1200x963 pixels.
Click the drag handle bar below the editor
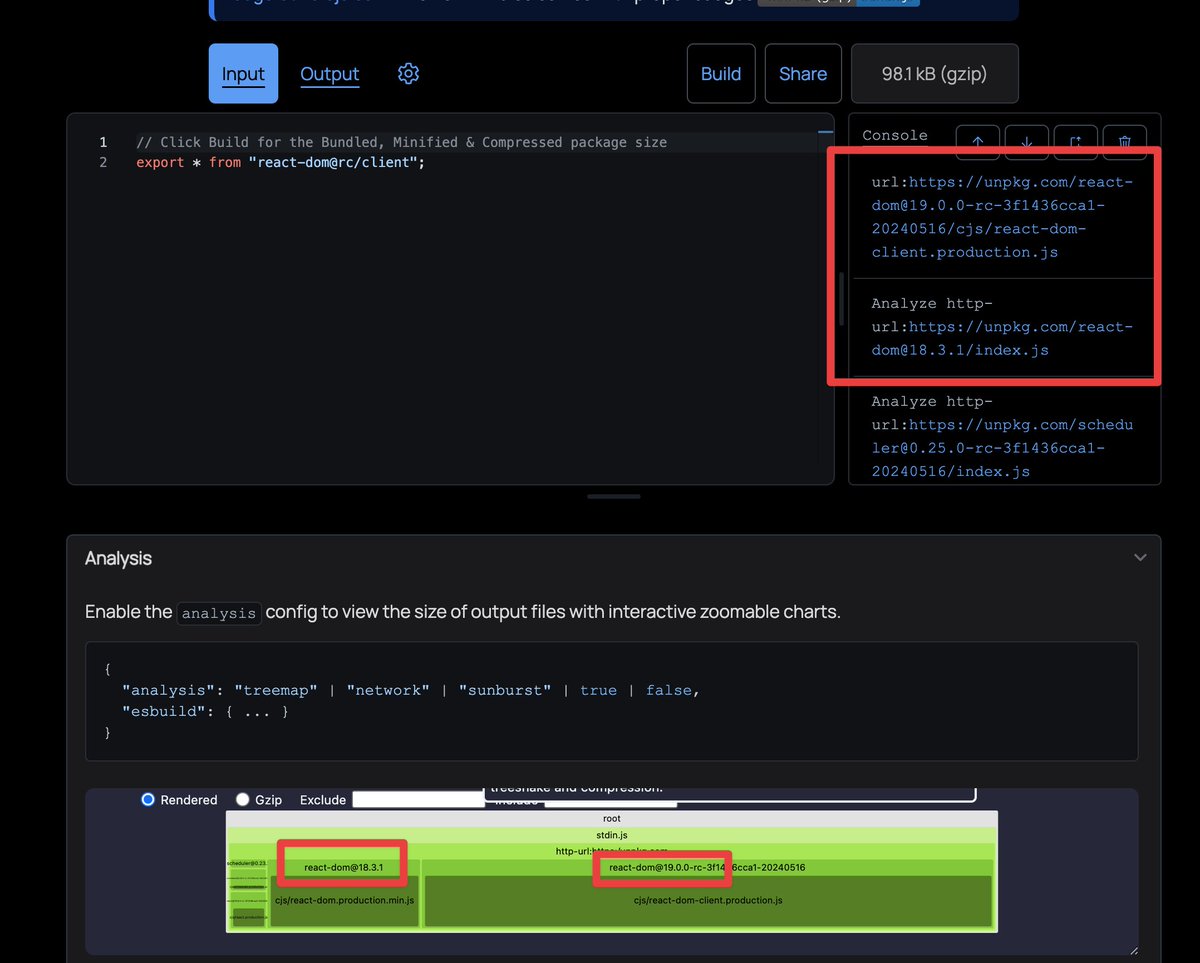(613, 496)
